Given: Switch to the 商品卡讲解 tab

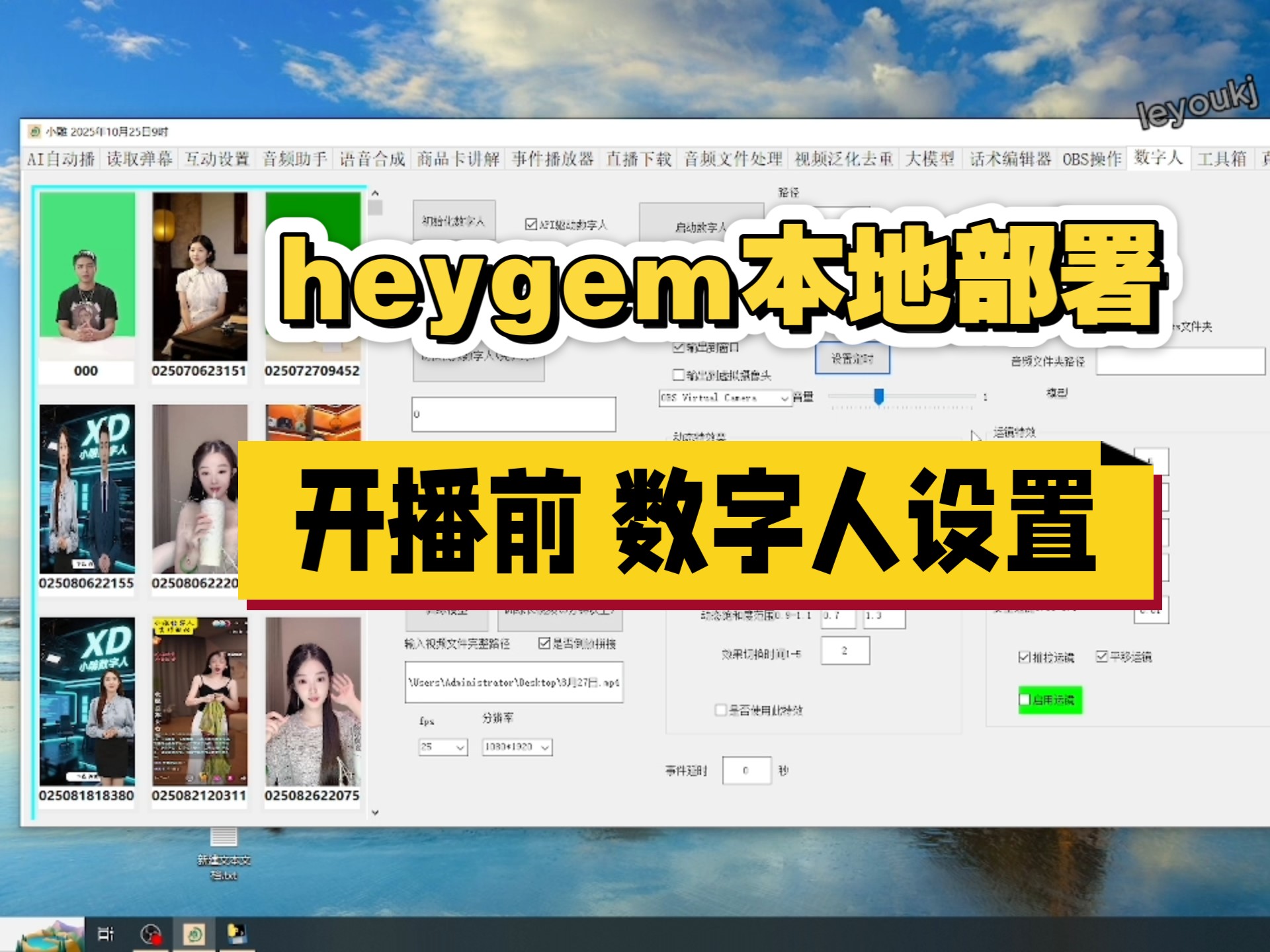Looking at the screenshot, I should click(x=458, y=159).
